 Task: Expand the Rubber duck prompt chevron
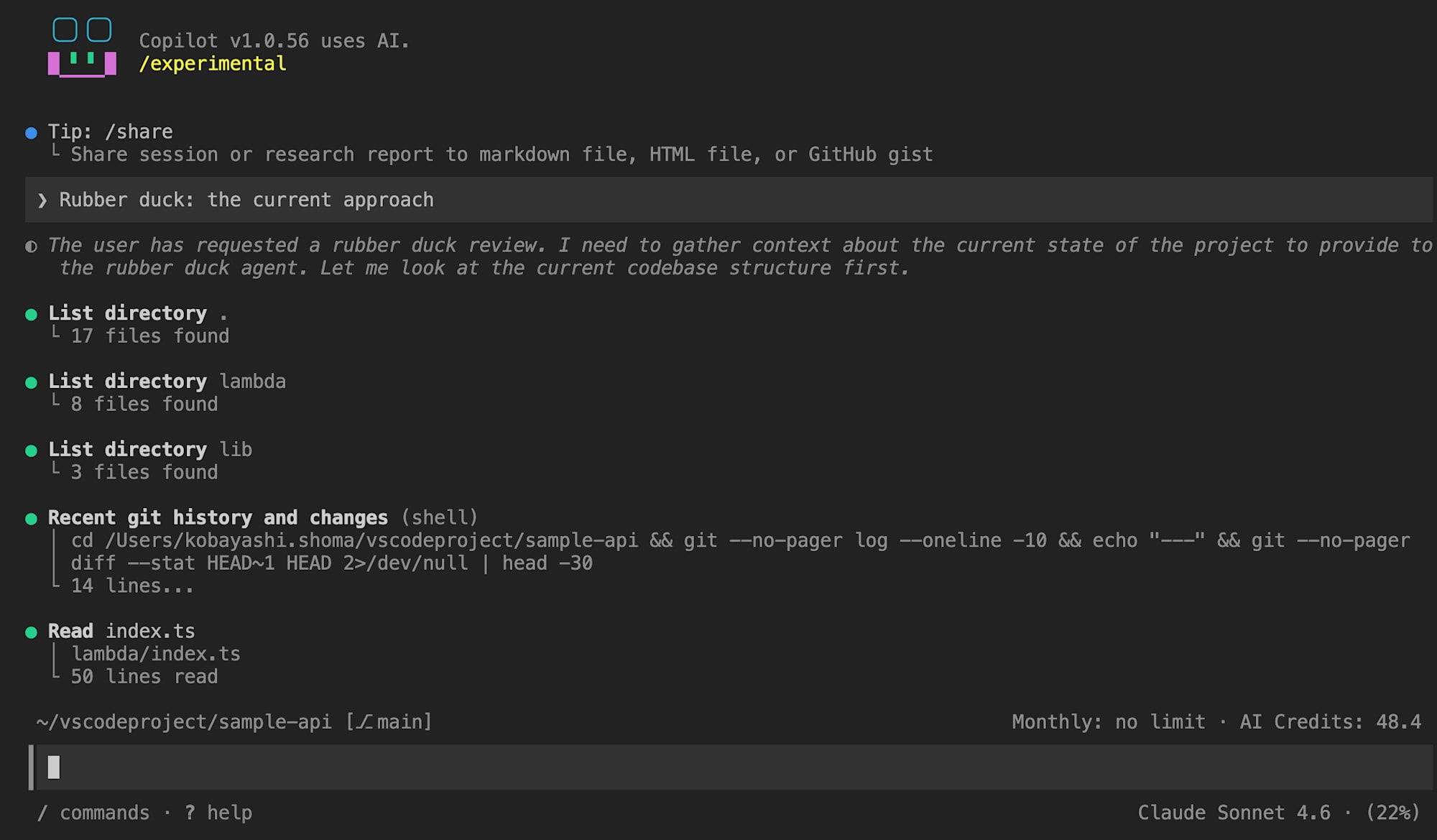pos(42,200)
